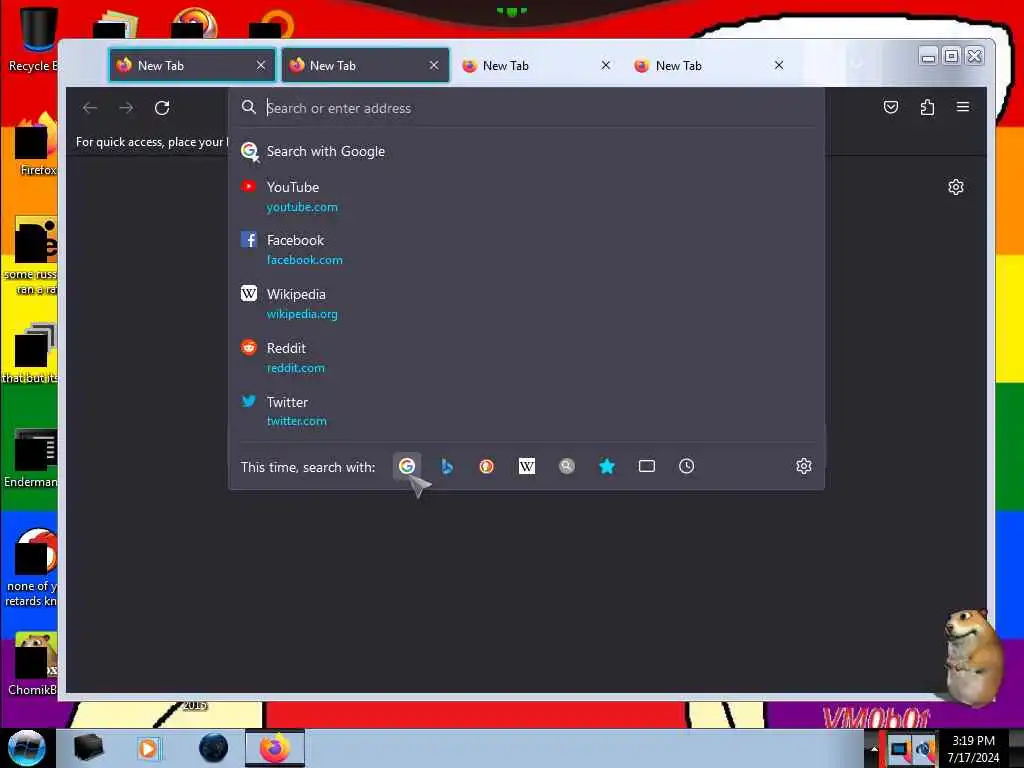Pick the gray magnifier search engine icon
1024x768 pixels.
566,466
